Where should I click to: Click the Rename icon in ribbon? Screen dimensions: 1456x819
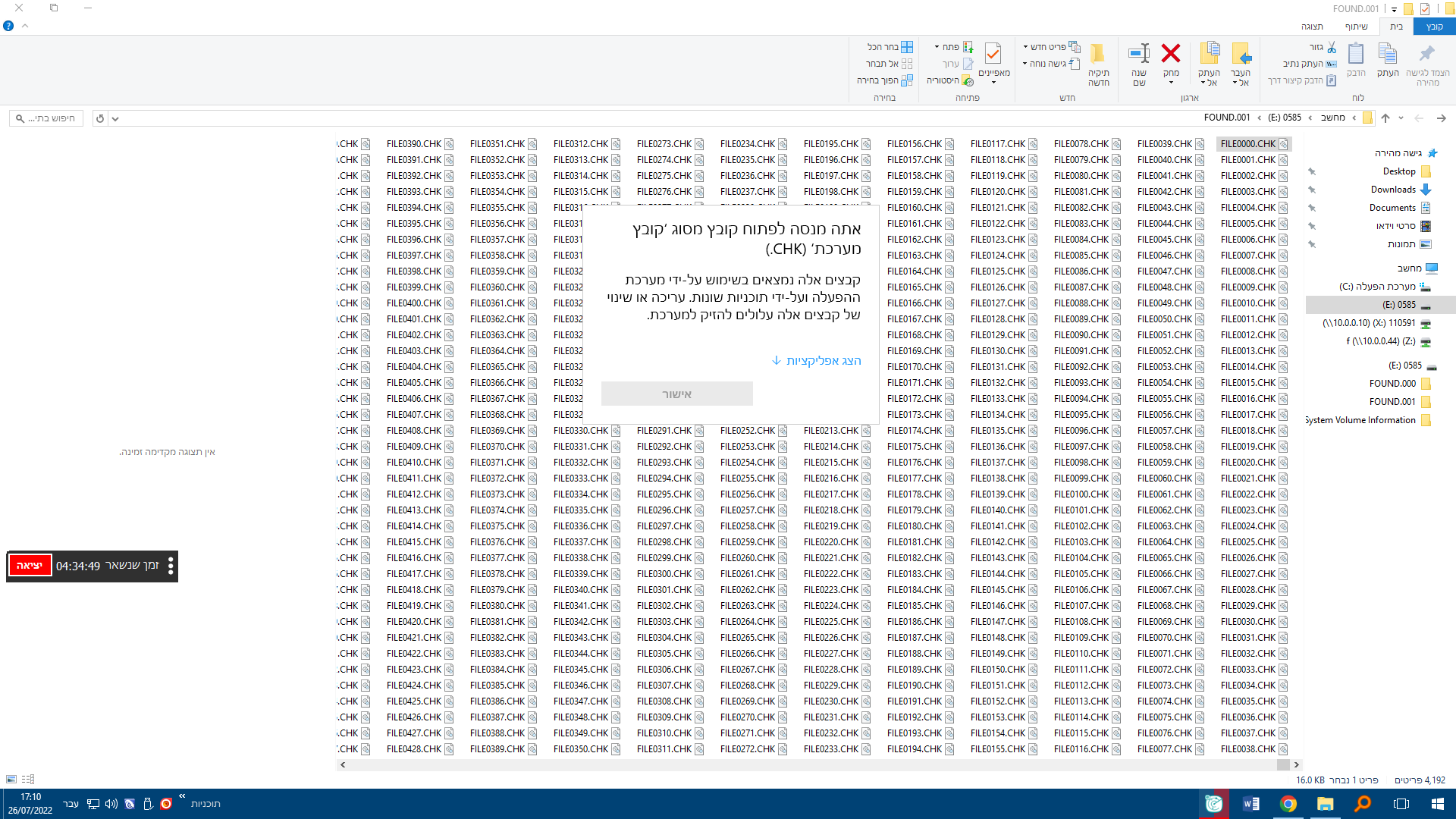[1139, 54]
